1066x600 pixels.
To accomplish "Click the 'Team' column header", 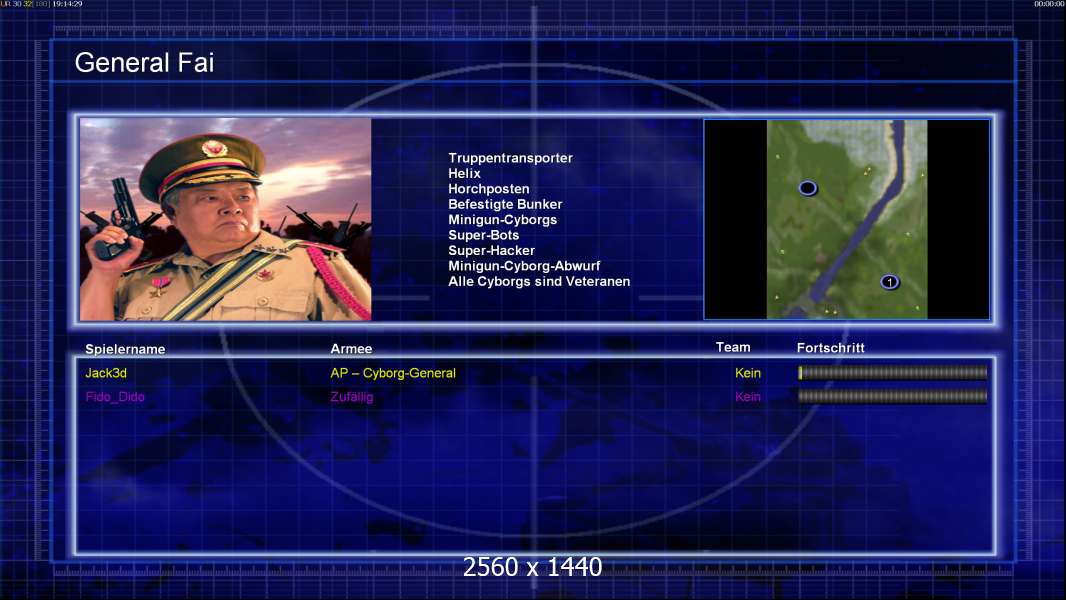I will tap(733, 347).
